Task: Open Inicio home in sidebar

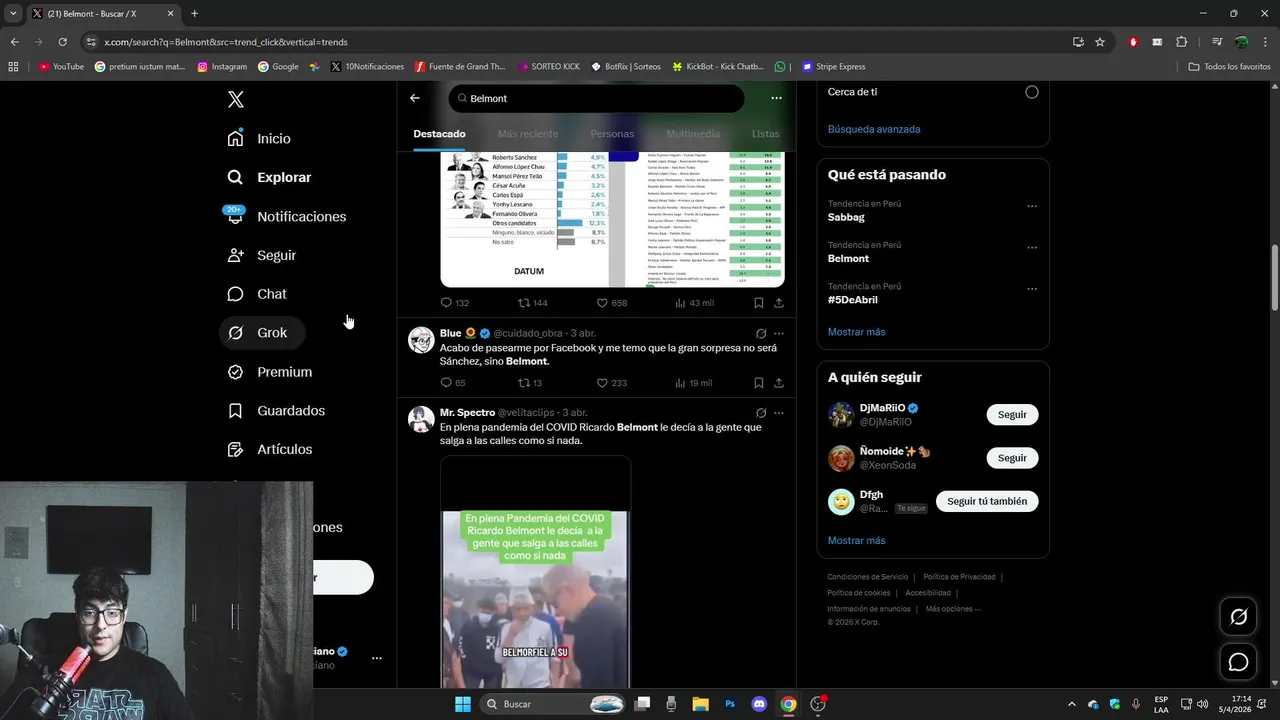Action: pyautogui.click(x=259, y=139)
